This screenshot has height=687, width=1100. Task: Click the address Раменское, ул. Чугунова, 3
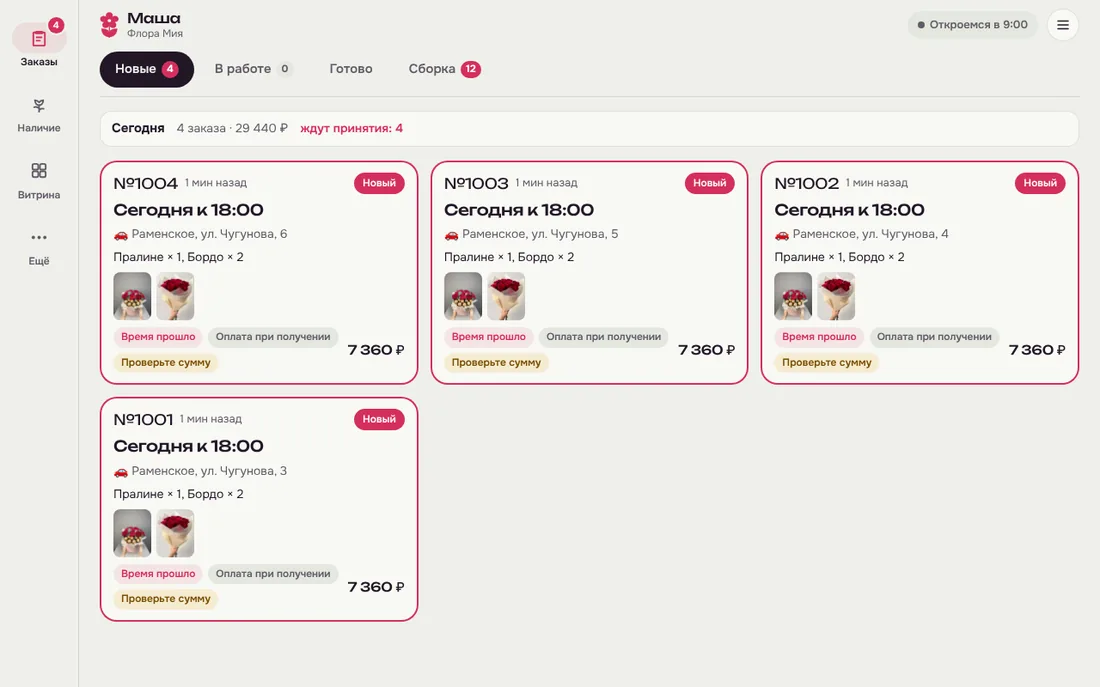[x=209, y=471]
